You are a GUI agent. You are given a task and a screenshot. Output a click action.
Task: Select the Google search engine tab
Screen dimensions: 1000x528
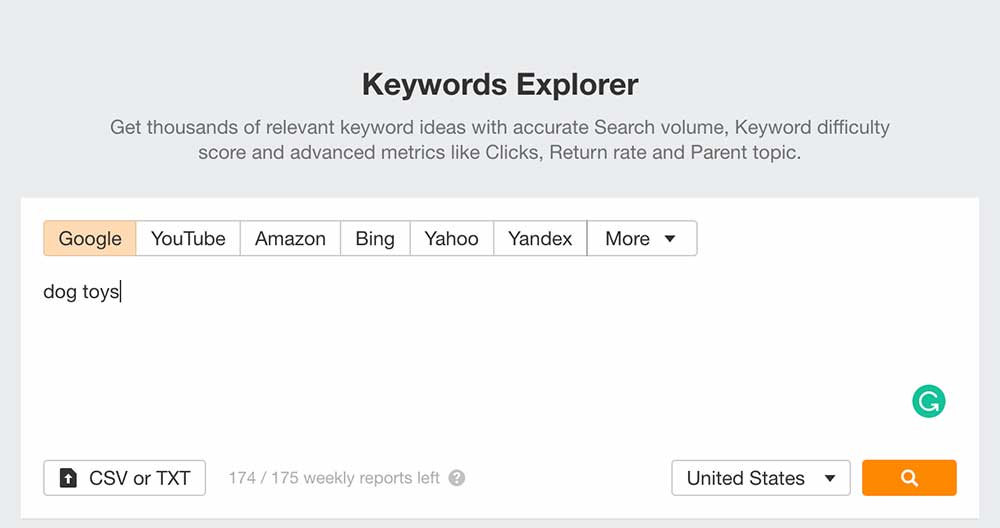coord(90,239)
